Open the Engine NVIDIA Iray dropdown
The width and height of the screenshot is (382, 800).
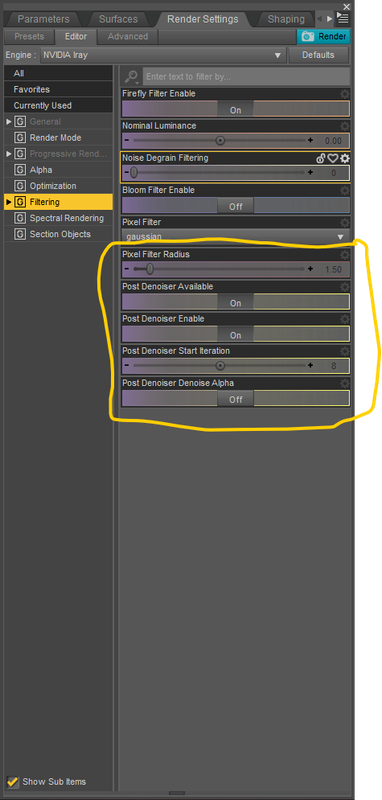163,55
